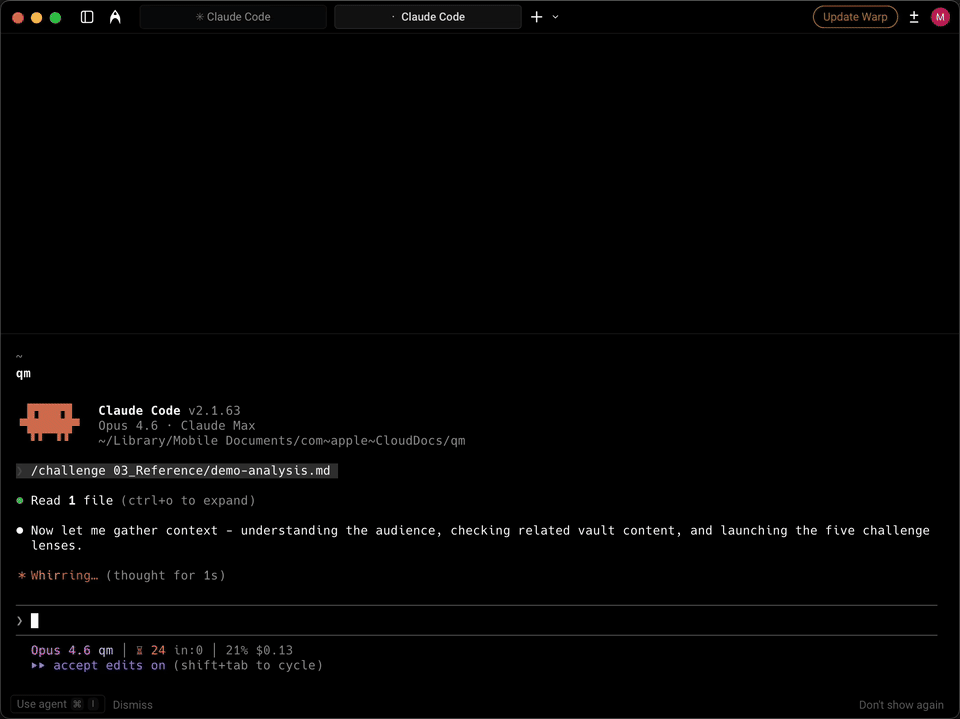Select the active Claude Code tab

tap(427, 16)
